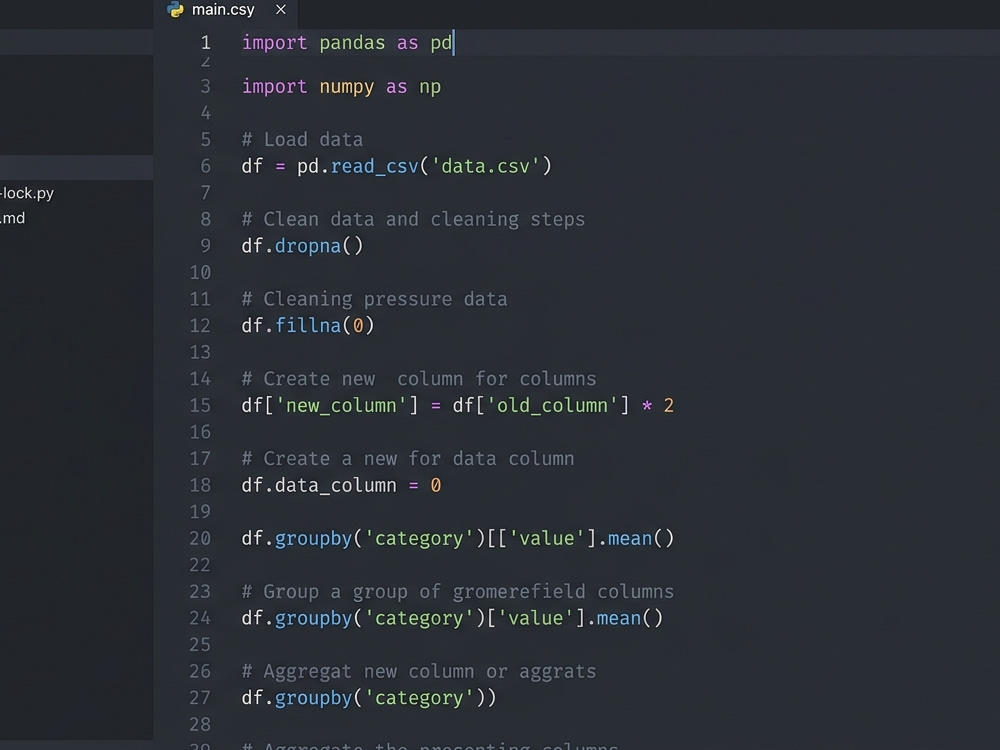
Task: Click line number 12 in gutter
Action: point(200,326)
